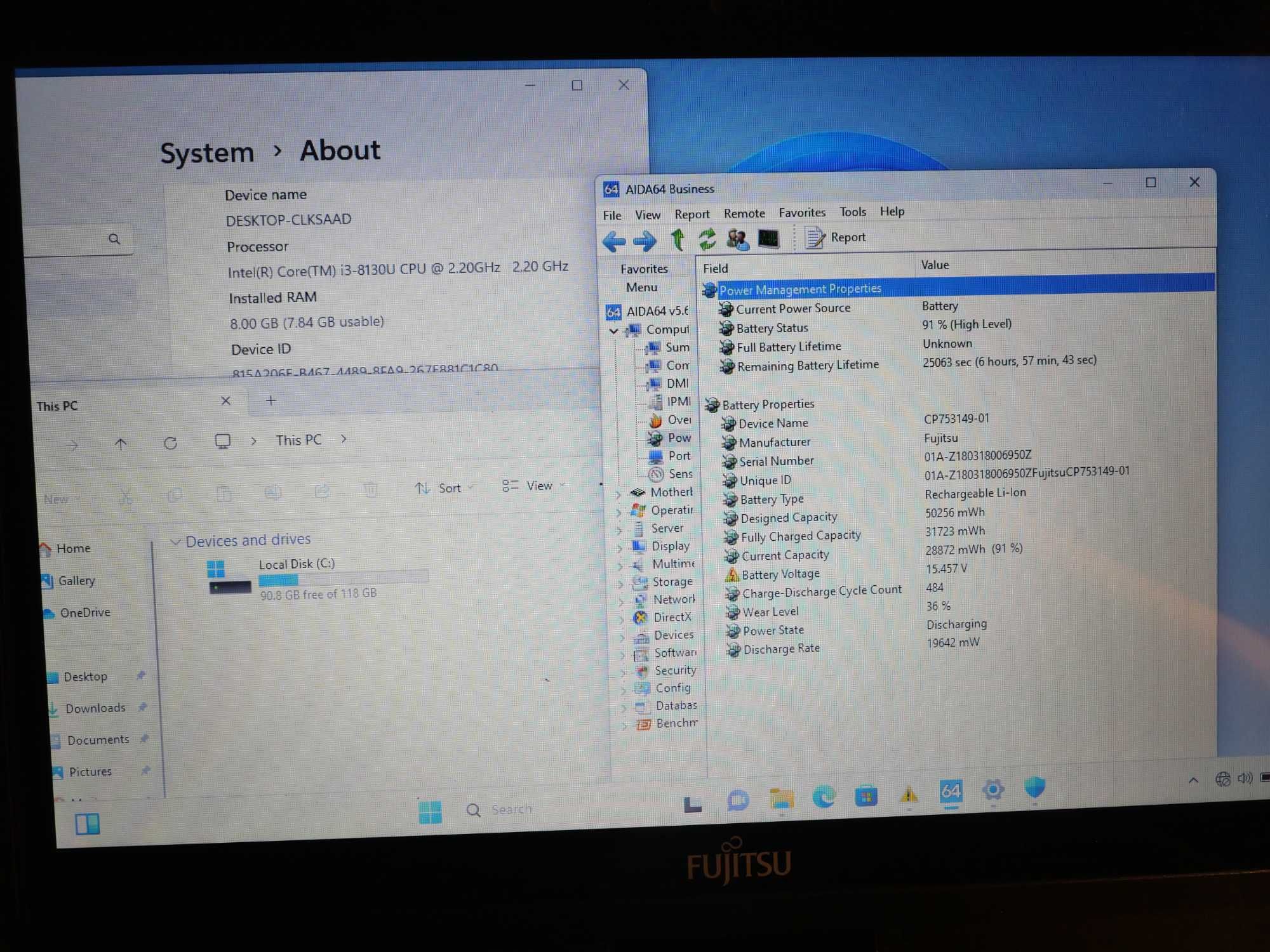Select the IPMI tree item
Image resolution: width=1270 pixels, height=952 pixels.
pos(669,401)
